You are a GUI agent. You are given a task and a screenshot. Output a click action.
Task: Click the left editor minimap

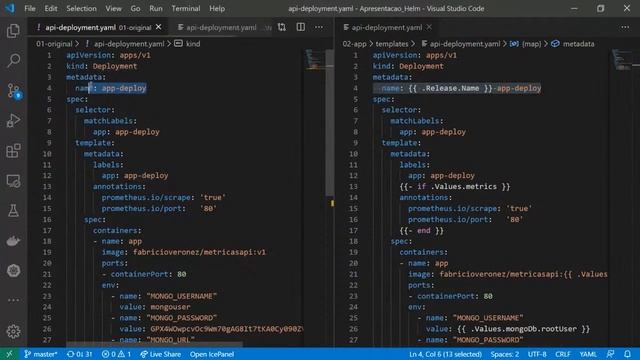(x=315, y=59)
